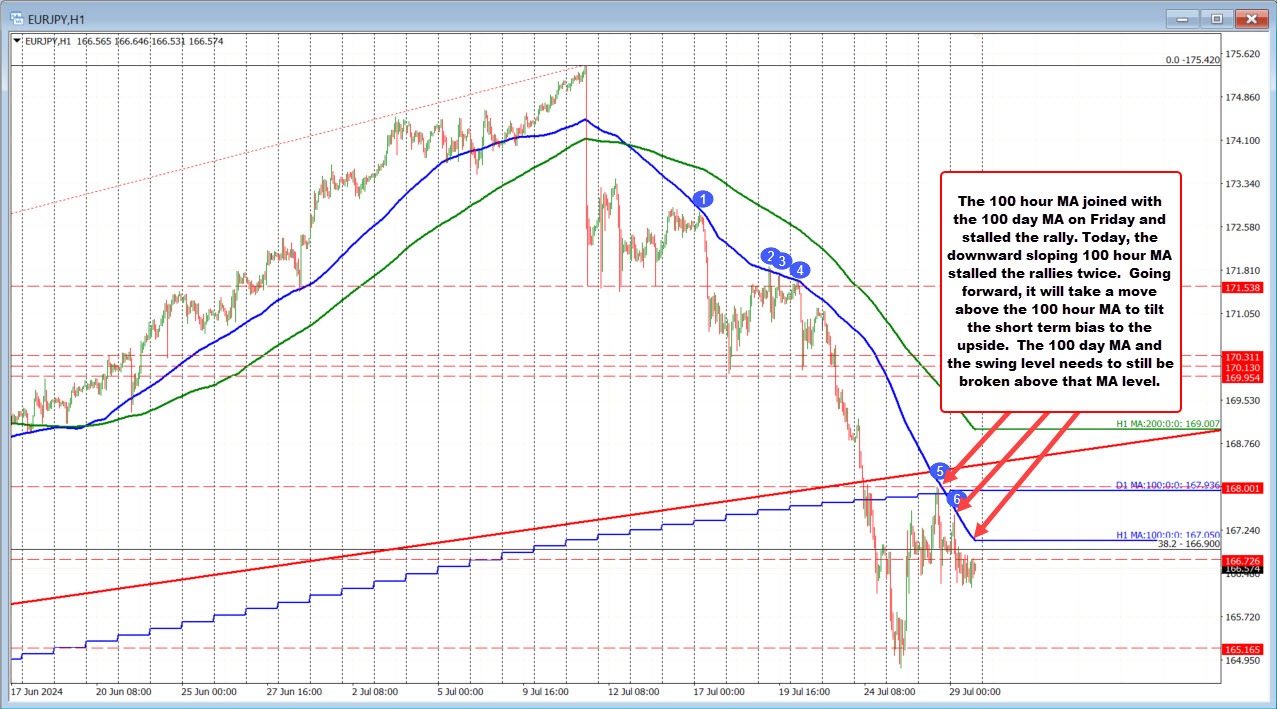
Task: Select the 'H1 MA:100:0:0: 167.050' label
Action: coord(1168,535)
